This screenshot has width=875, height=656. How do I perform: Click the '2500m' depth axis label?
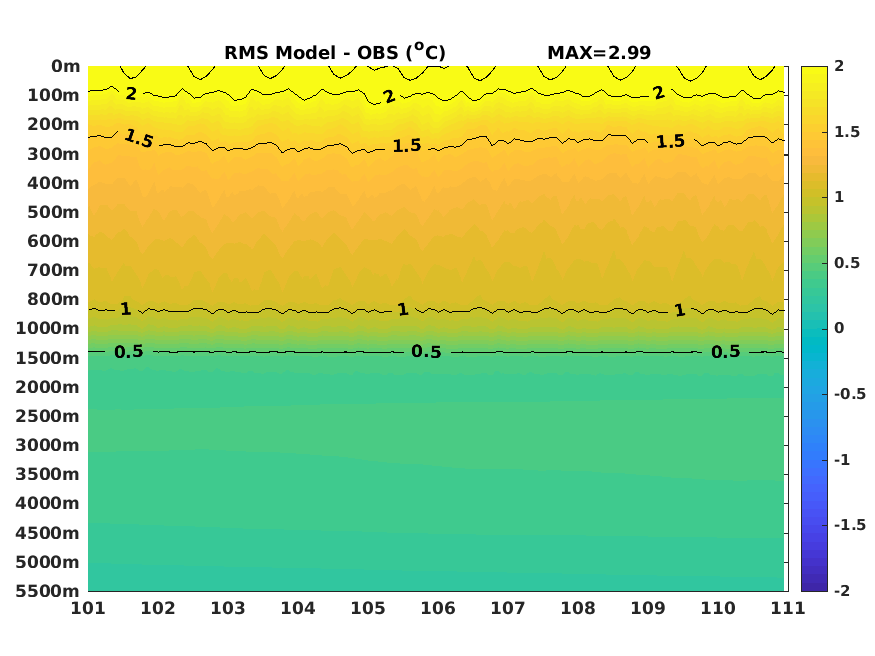tap(48, 416)
